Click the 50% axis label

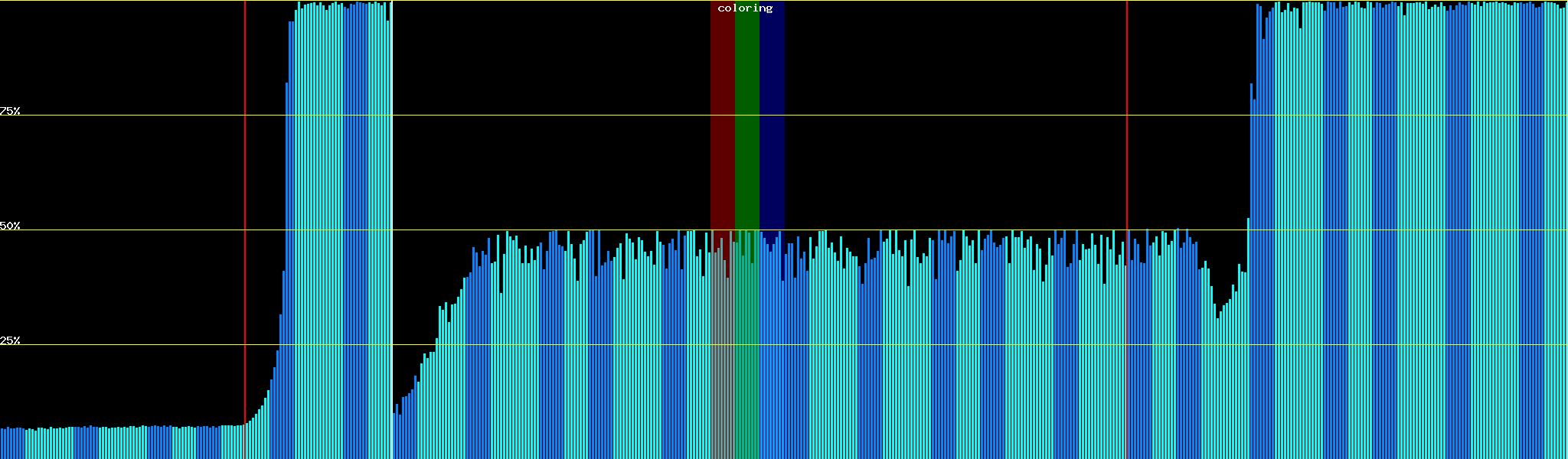click(x=10, y=226)
